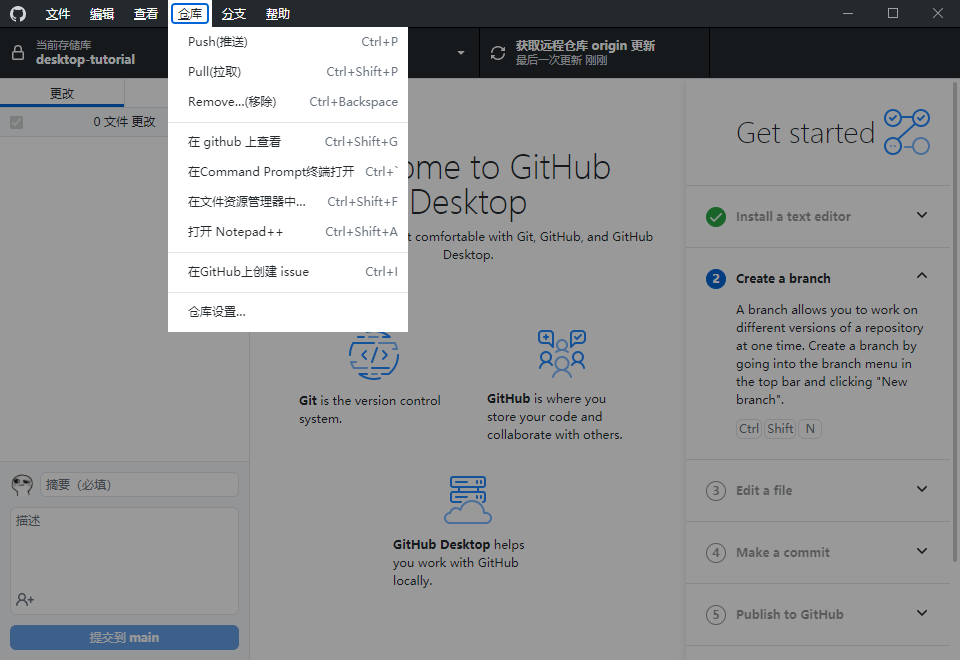The width and height of the screenshot is (960, 660).
Task: Open the 帮助 menu
Action: tap(278, 13)
